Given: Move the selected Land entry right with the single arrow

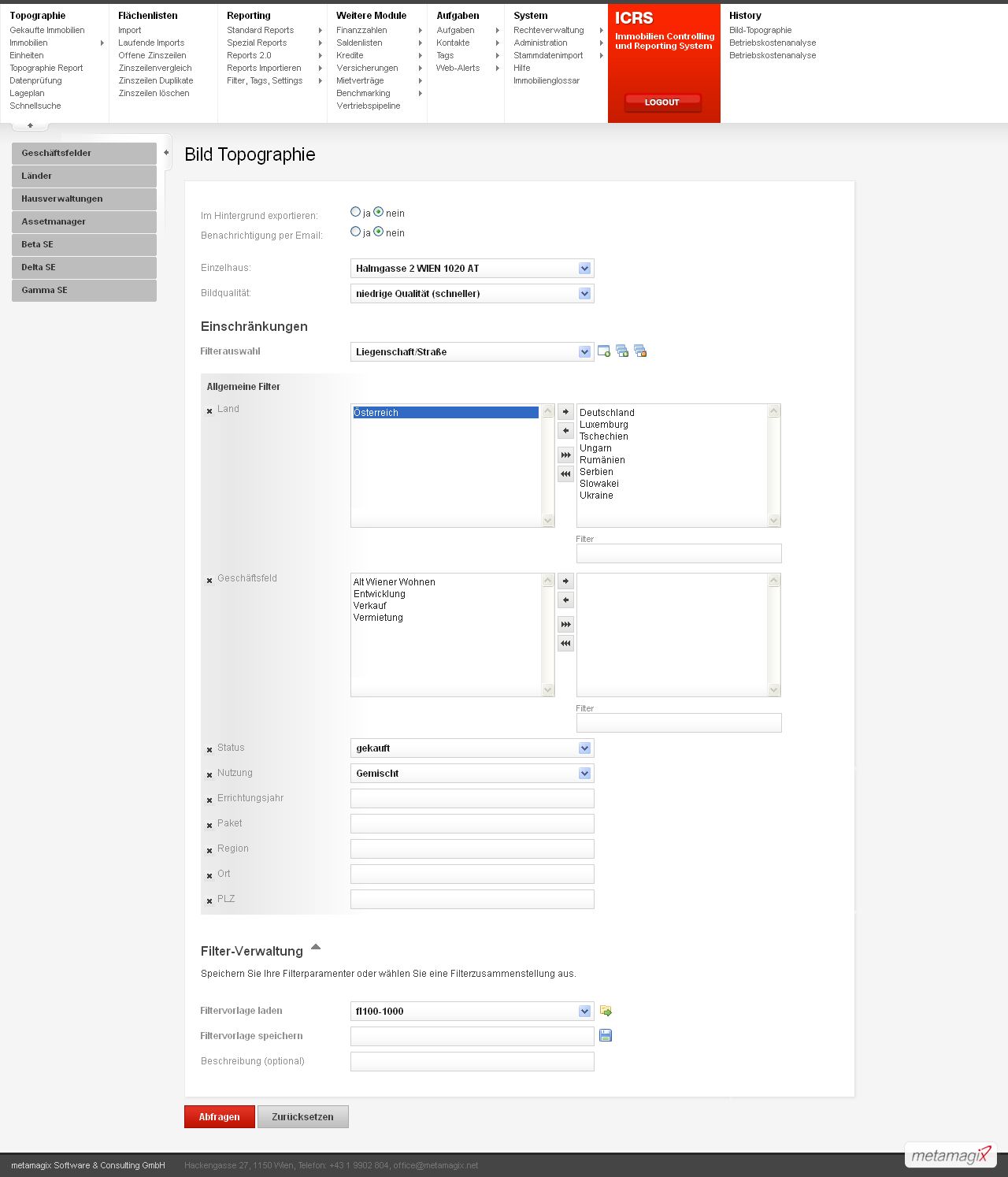Looking at the screenshot, I should pos(565,412).
